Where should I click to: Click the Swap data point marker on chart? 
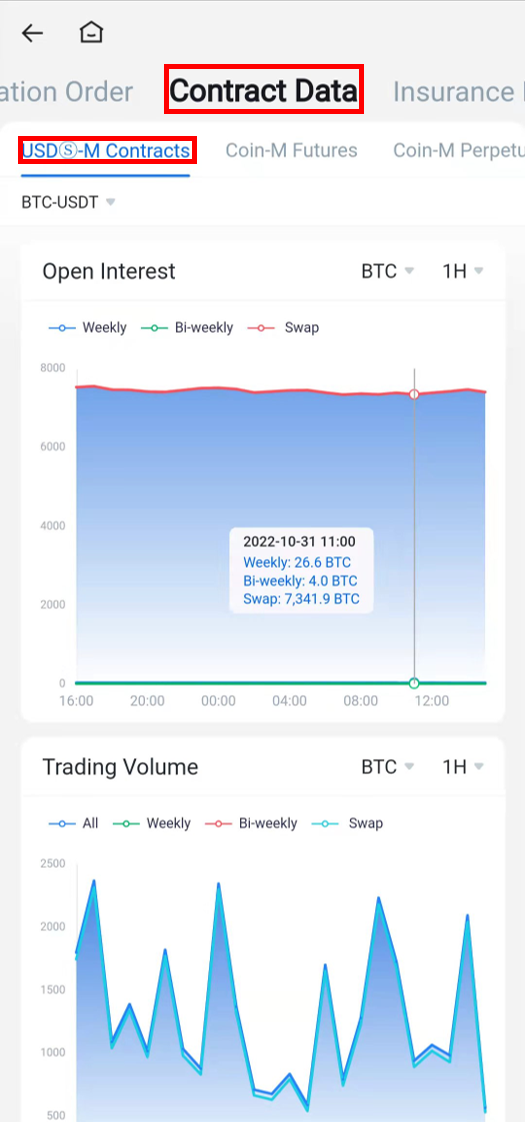pyautogui.click(x=414, y=394)
